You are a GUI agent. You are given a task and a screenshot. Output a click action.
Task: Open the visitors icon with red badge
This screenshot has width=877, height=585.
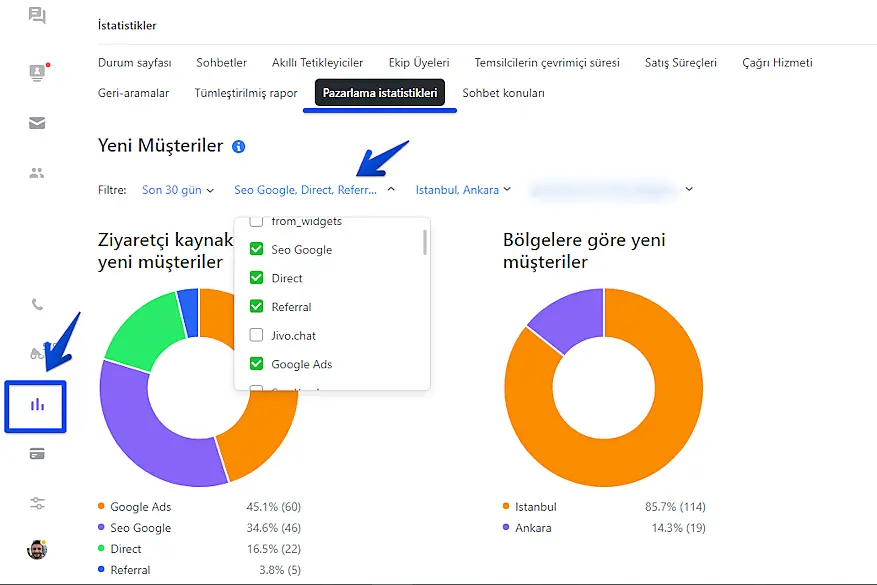[x=37, y=72]
